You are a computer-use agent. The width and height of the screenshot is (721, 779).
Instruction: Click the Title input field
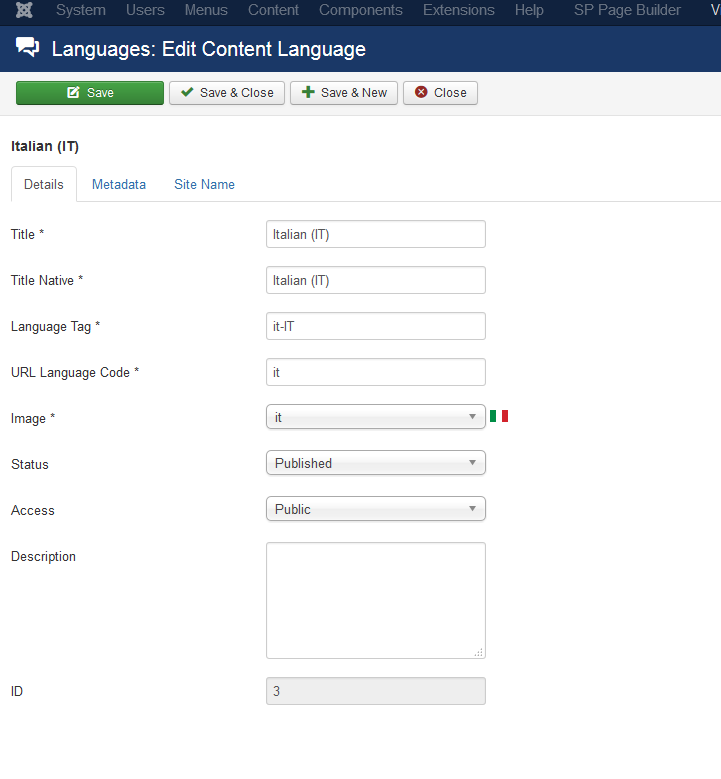tap(375, 234)
